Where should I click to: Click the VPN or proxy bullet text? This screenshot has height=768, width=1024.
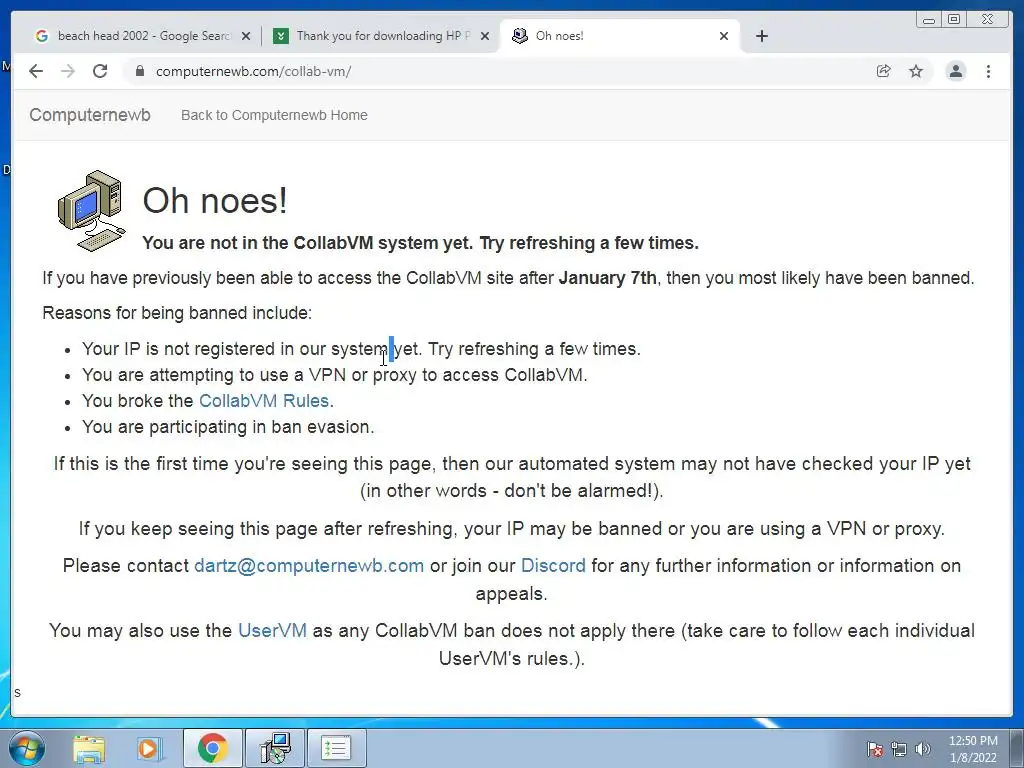tap(335, 375)
